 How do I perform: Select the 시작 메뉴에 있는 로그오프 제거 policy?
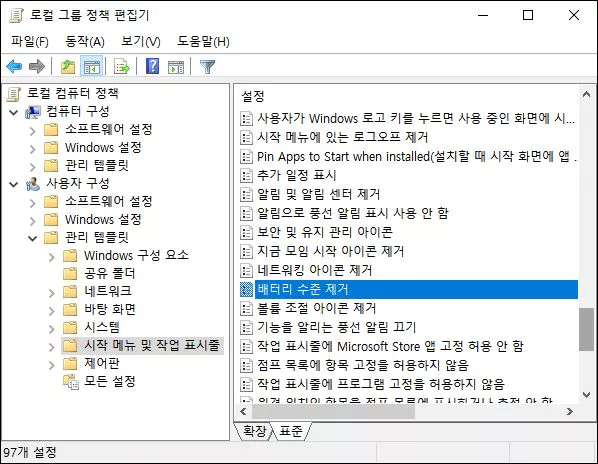(342, 137)
